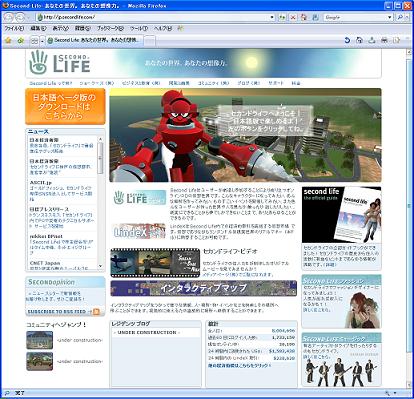Viewport: 414px width, 399px height.
Task: Stop page loading with the red X button
Action: pyautogui.click(x=293, y=17)
